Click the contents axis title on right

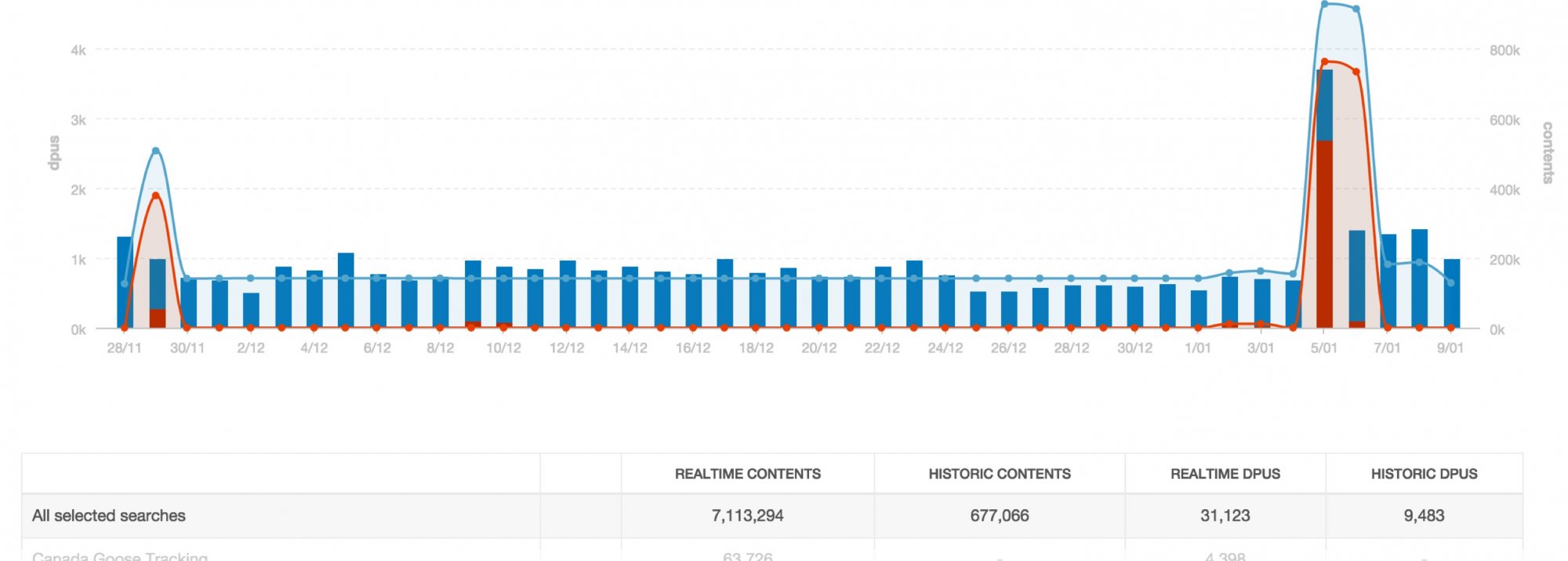(x=1547, y=152)
